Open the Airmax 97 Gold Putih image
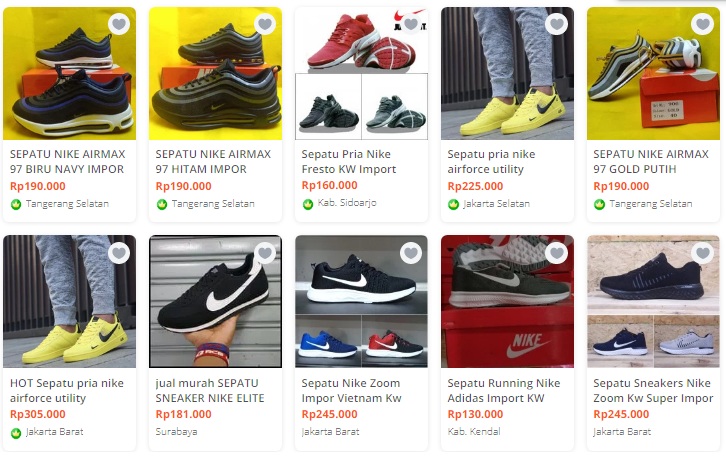726x460 pixels. coord(653,73)
